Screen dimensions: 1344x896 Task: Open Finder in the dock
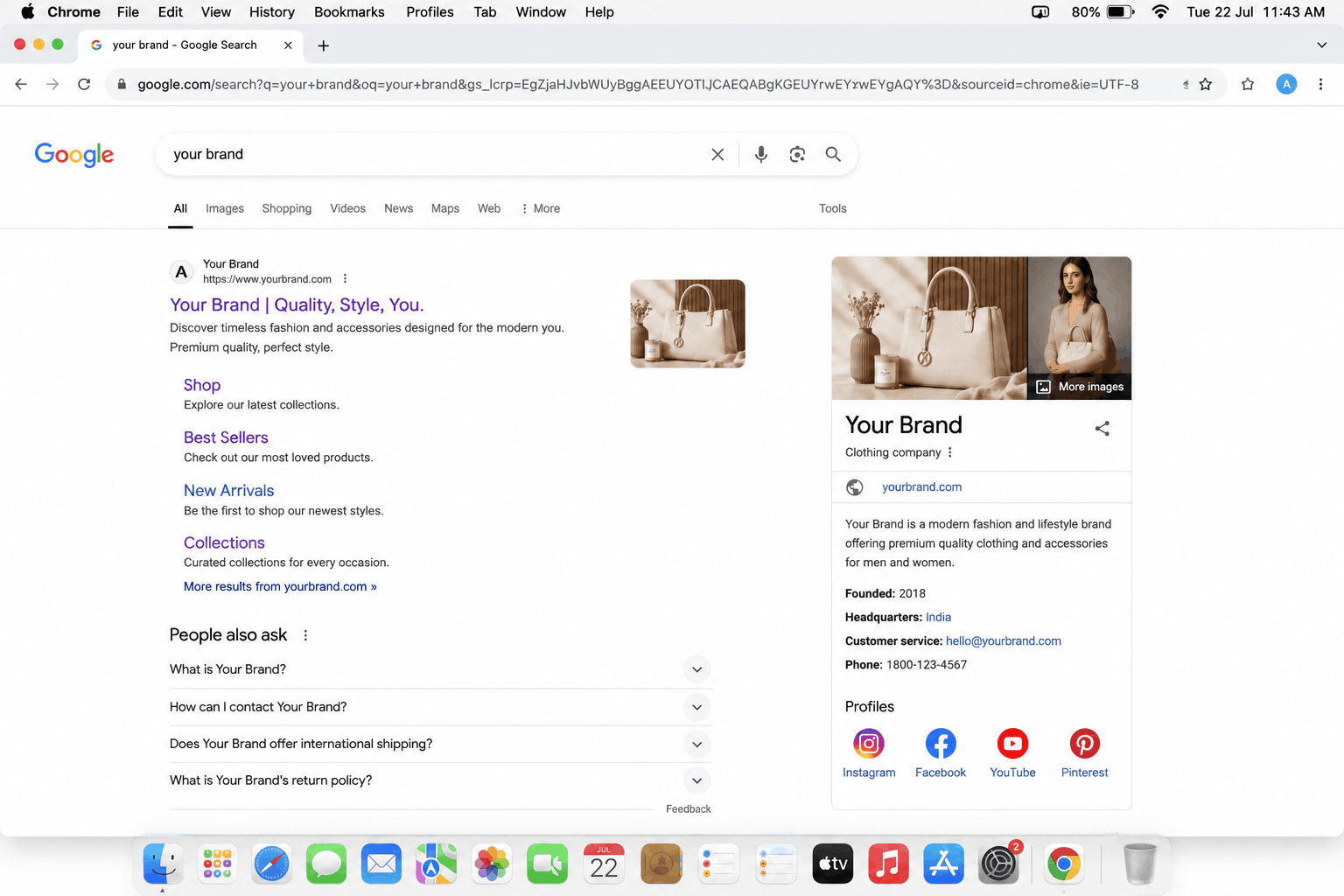163,864
